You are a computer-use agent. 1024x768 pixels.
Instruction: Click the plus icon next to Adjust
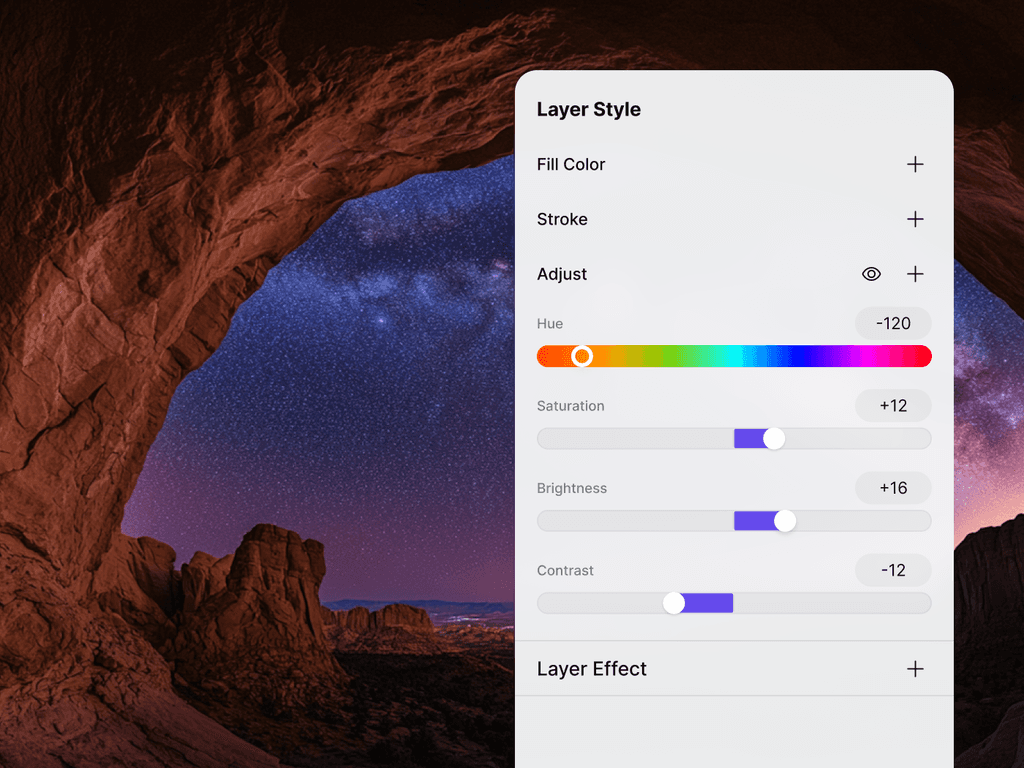pos(915,274)
